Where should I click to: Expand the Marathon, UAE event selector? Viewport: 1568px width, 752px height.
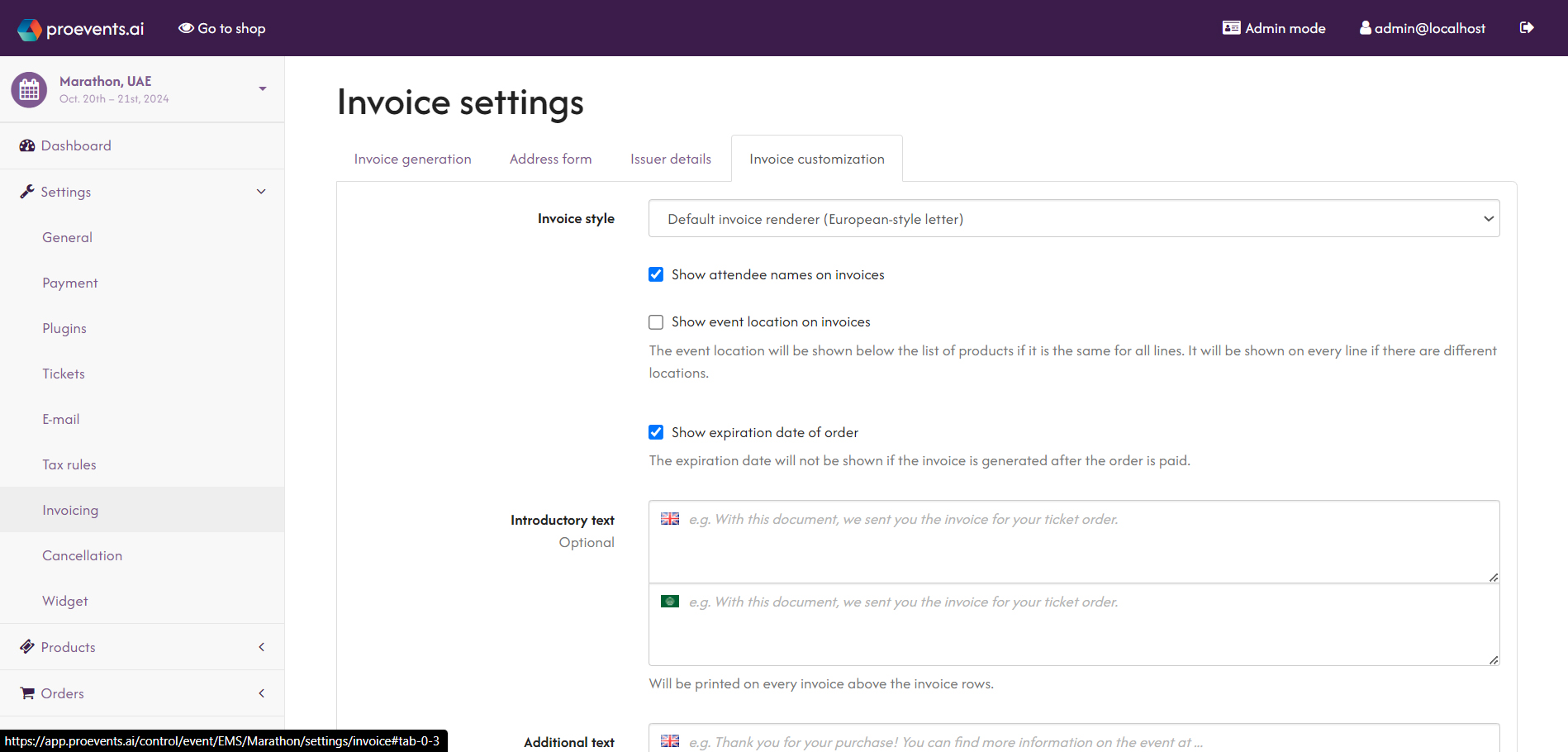(262, 88)
